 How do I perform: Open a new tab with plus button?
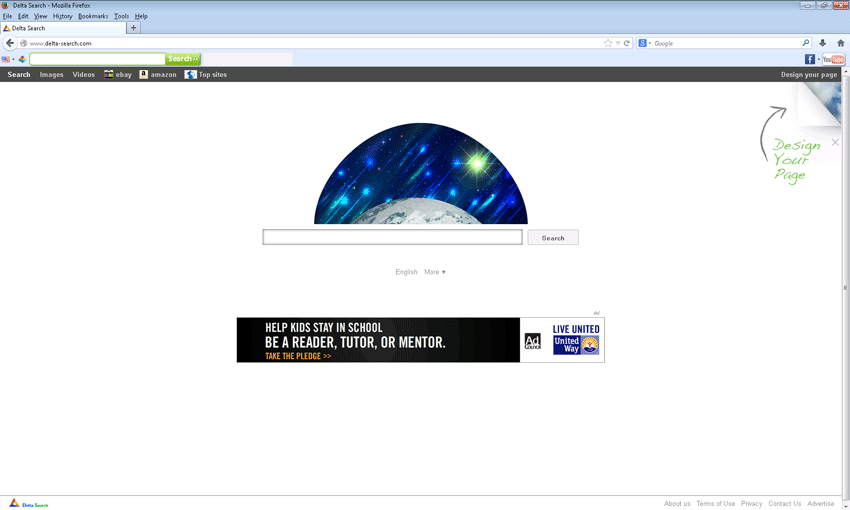134,28
